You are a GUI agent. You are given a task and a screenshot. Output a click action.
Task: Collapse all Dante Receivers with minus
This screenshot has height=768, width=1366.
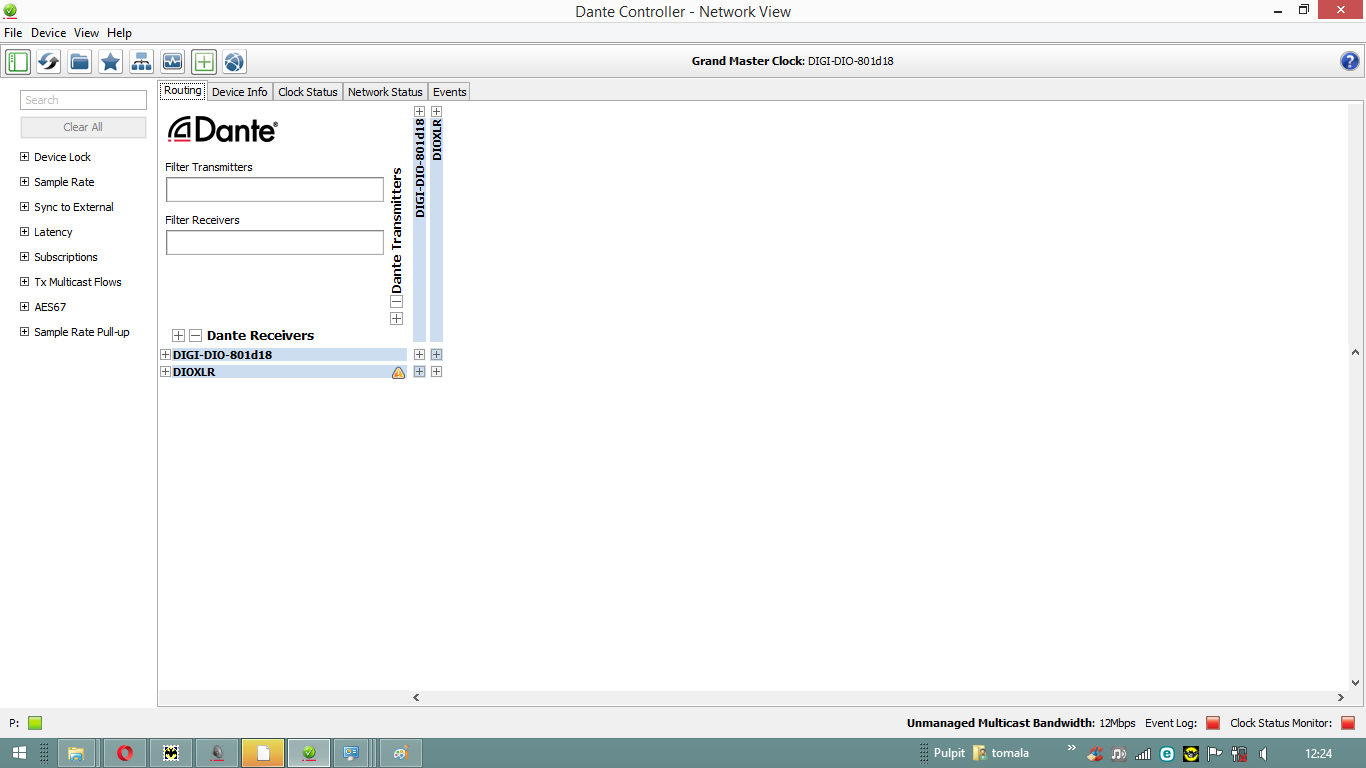[x=196, y=336]
